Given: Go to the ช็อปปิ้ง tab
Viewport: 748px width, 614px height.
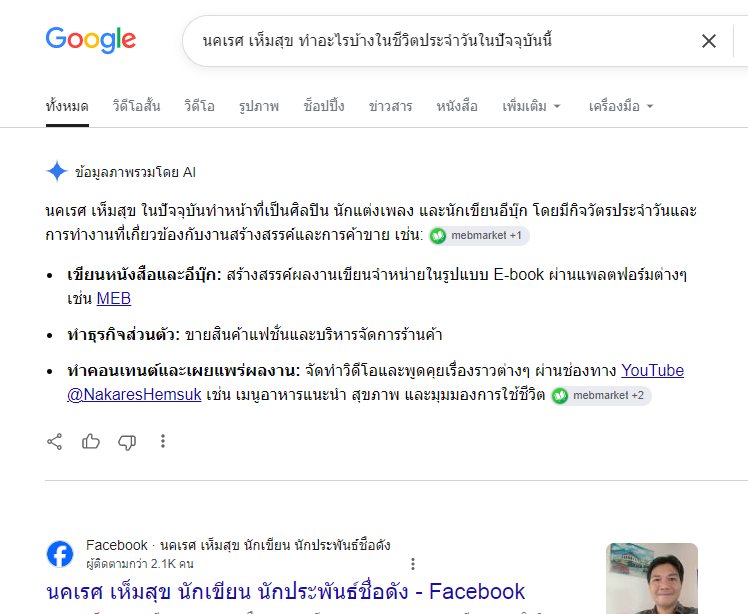Looking at the screenshot, I should coord(324,106).
